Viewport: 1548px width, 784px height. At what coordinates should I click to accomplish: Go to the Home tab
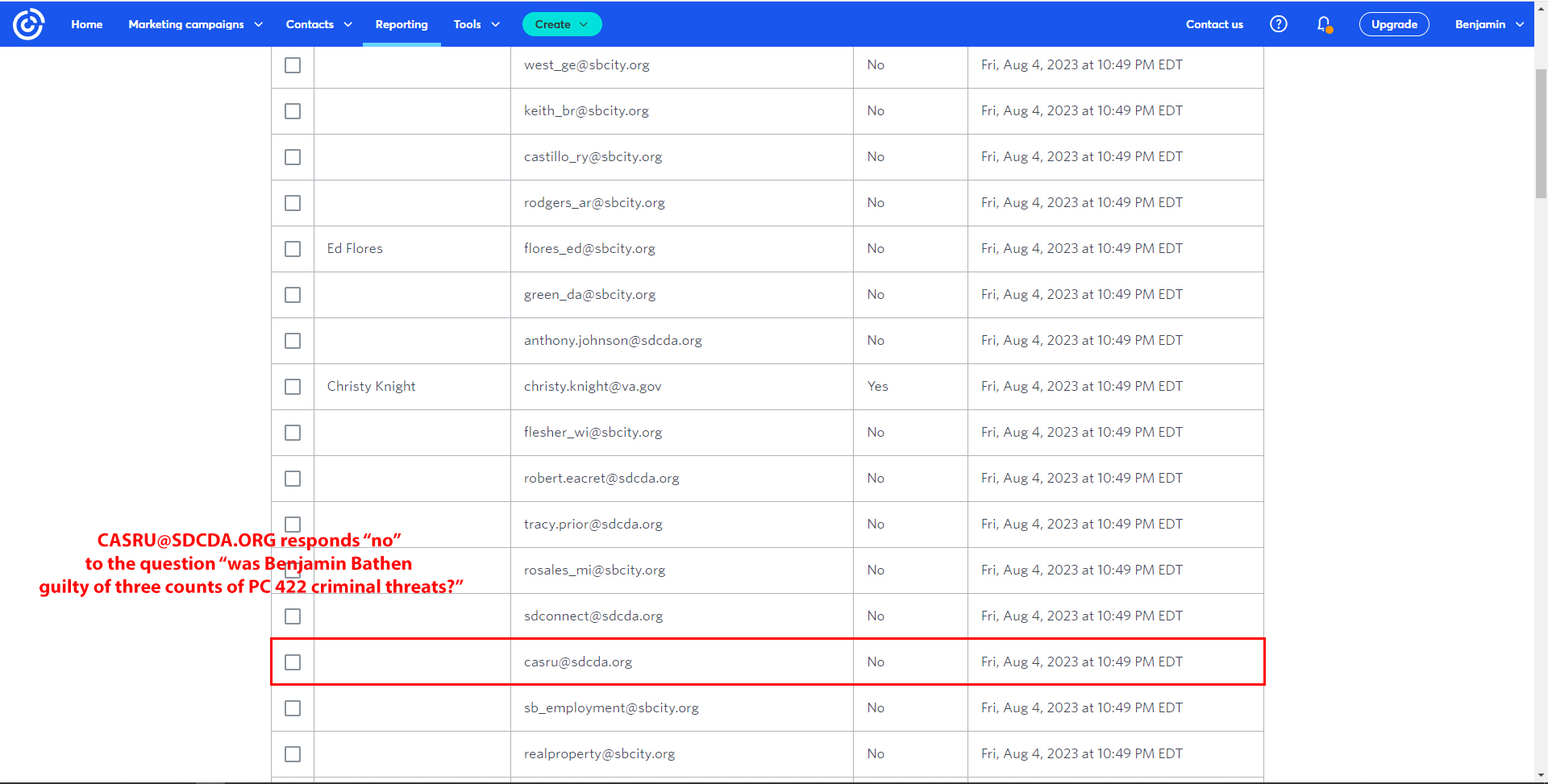[86, 24]
